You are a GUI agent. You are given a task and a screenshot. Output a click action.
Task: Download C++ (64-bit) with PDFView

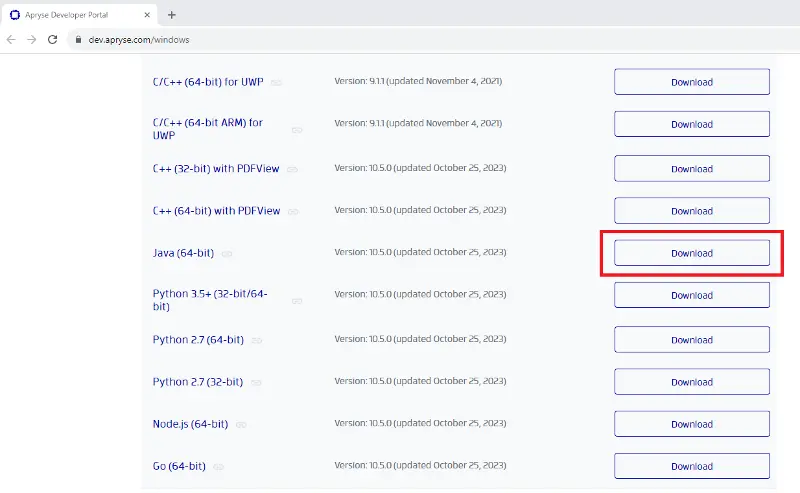point(692,211)
